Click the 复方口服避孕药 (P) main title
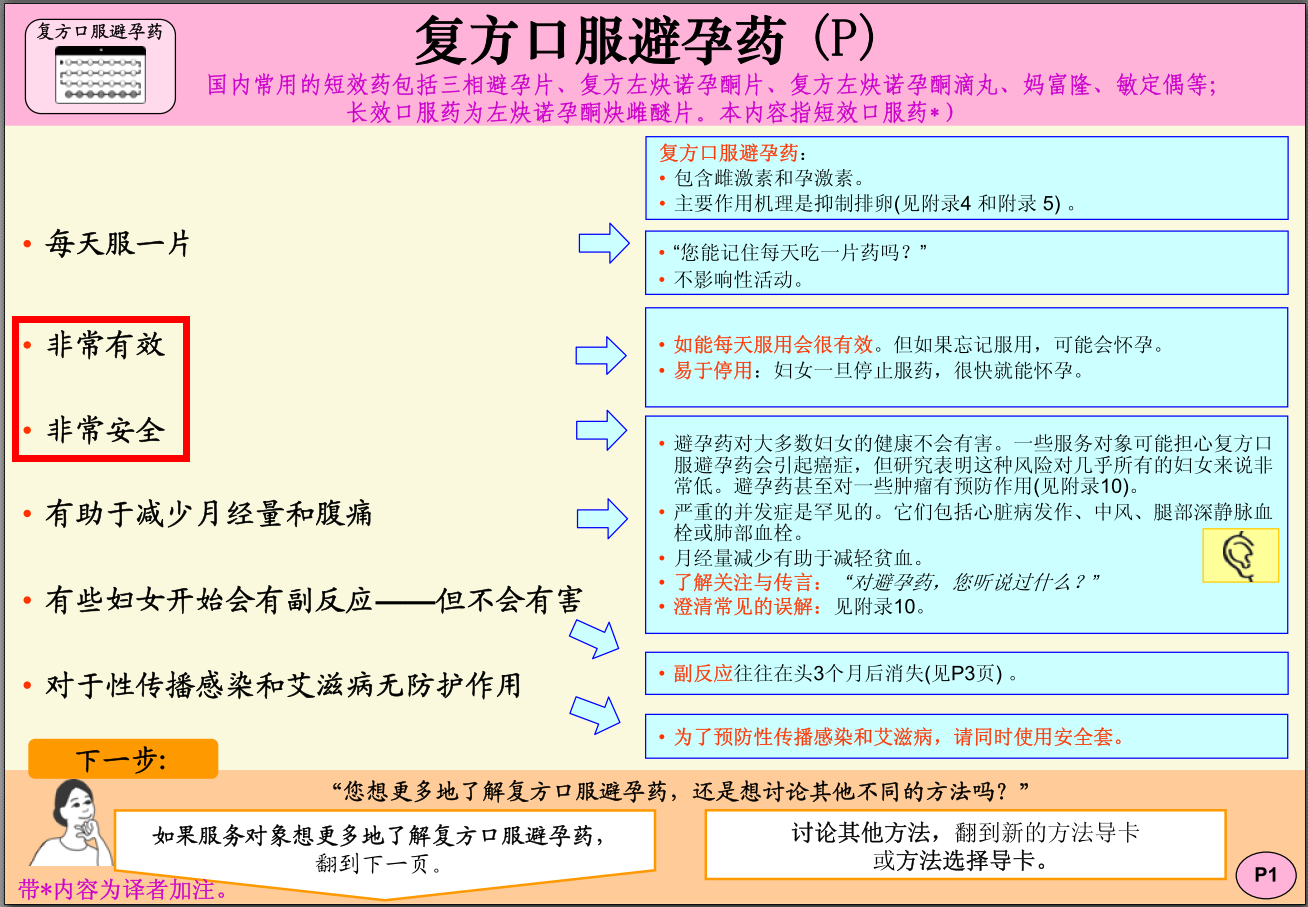 645,40
